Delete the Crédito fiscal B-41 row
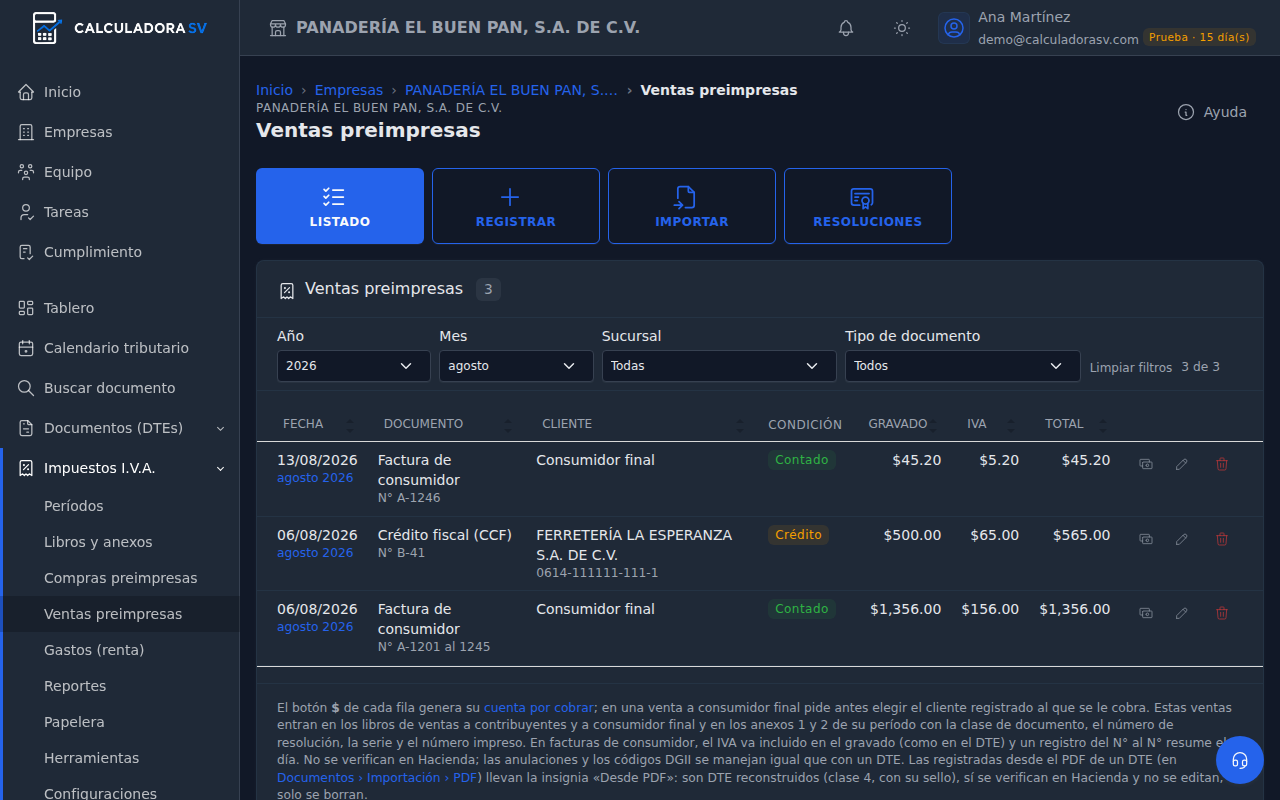The image size is (1280, 800). coord(1222,539)
